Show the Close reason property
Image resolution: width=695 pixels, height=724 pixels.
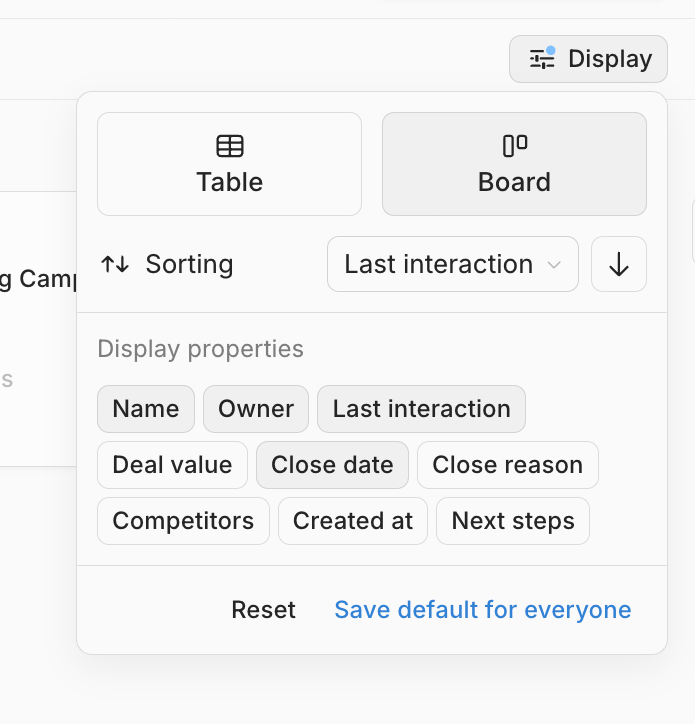coord(507,465)
